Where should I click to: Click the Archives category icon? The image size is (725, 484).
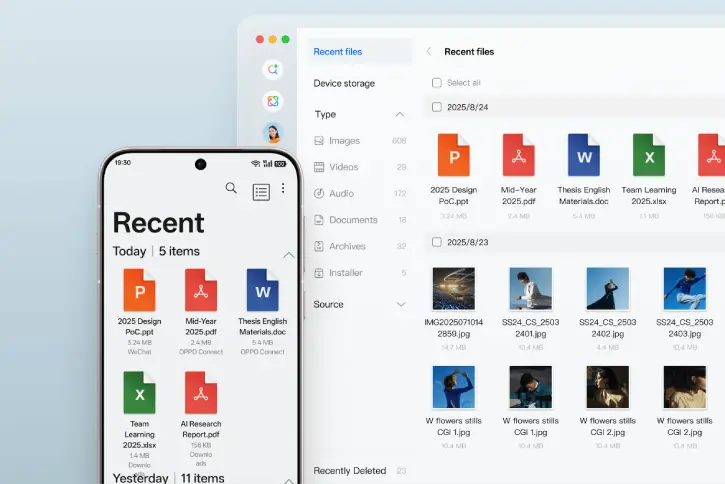coord(319,246)
